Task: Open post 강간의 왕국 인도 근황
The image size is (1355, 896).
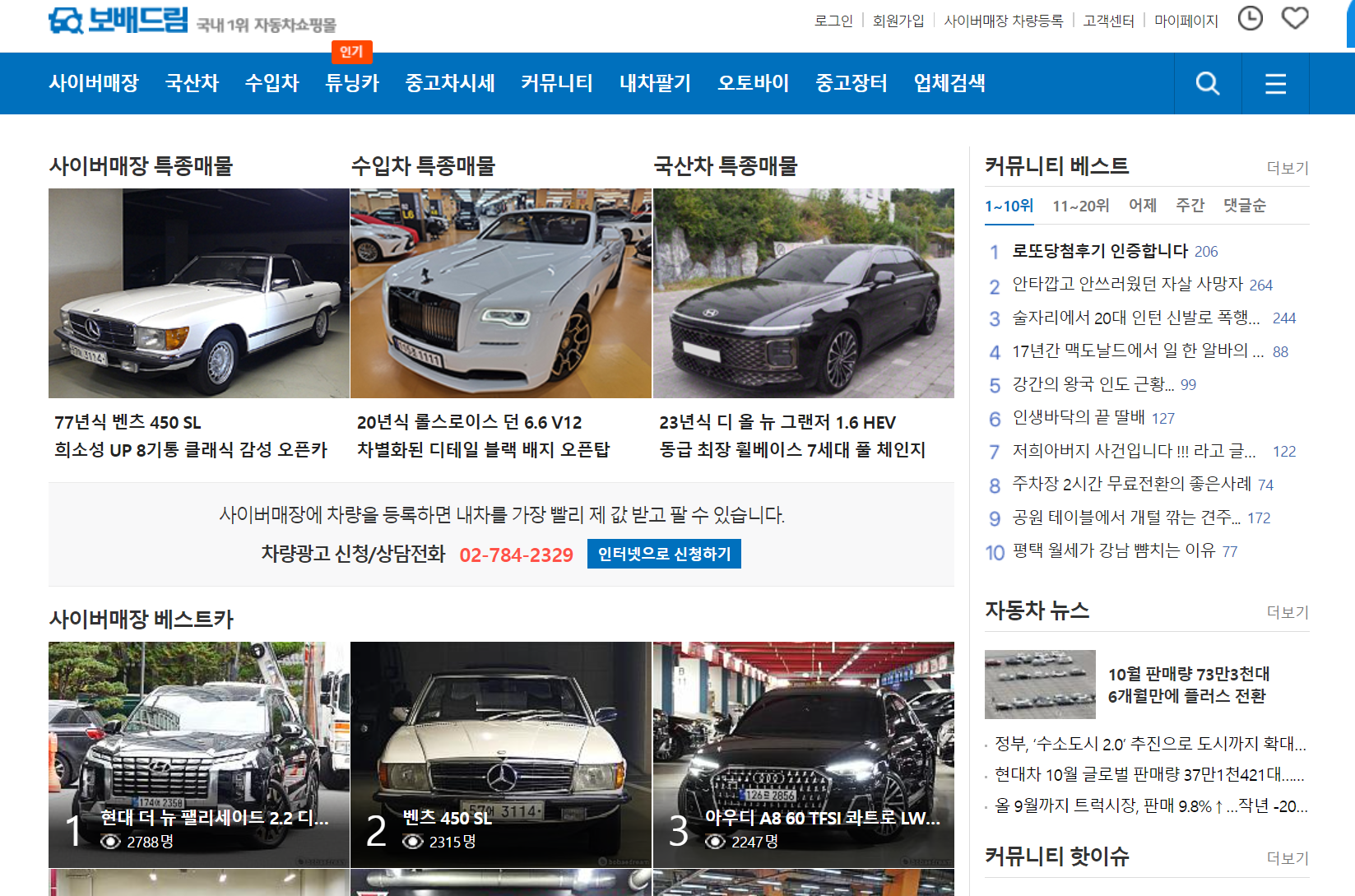Action: click(1093, 384)
